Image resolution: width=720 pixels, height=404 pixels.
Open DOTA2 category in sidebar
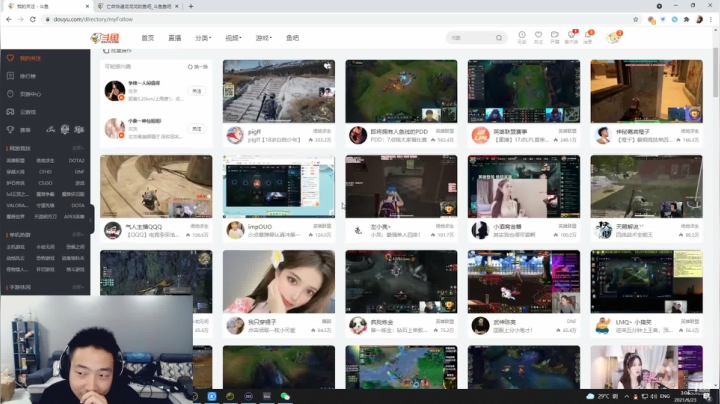pyautogui.click(x=76, y=161)
